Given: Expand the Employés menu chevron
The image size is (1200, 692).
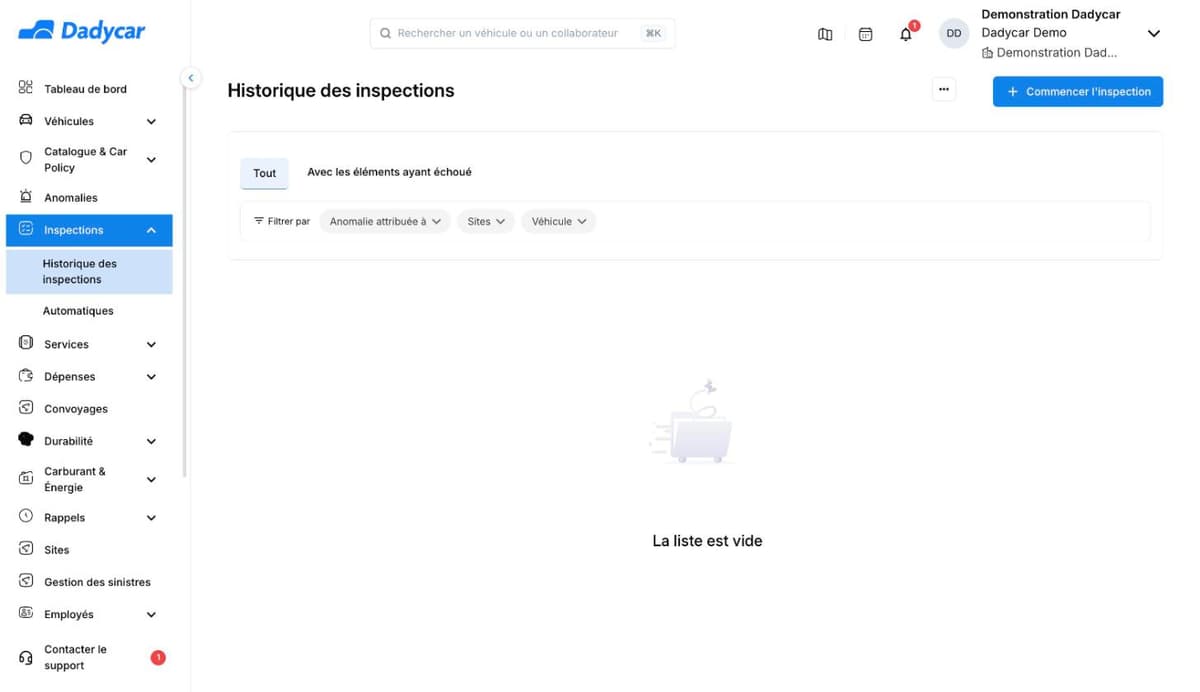Looking at the screenshot, I should (x=151, y=614).
